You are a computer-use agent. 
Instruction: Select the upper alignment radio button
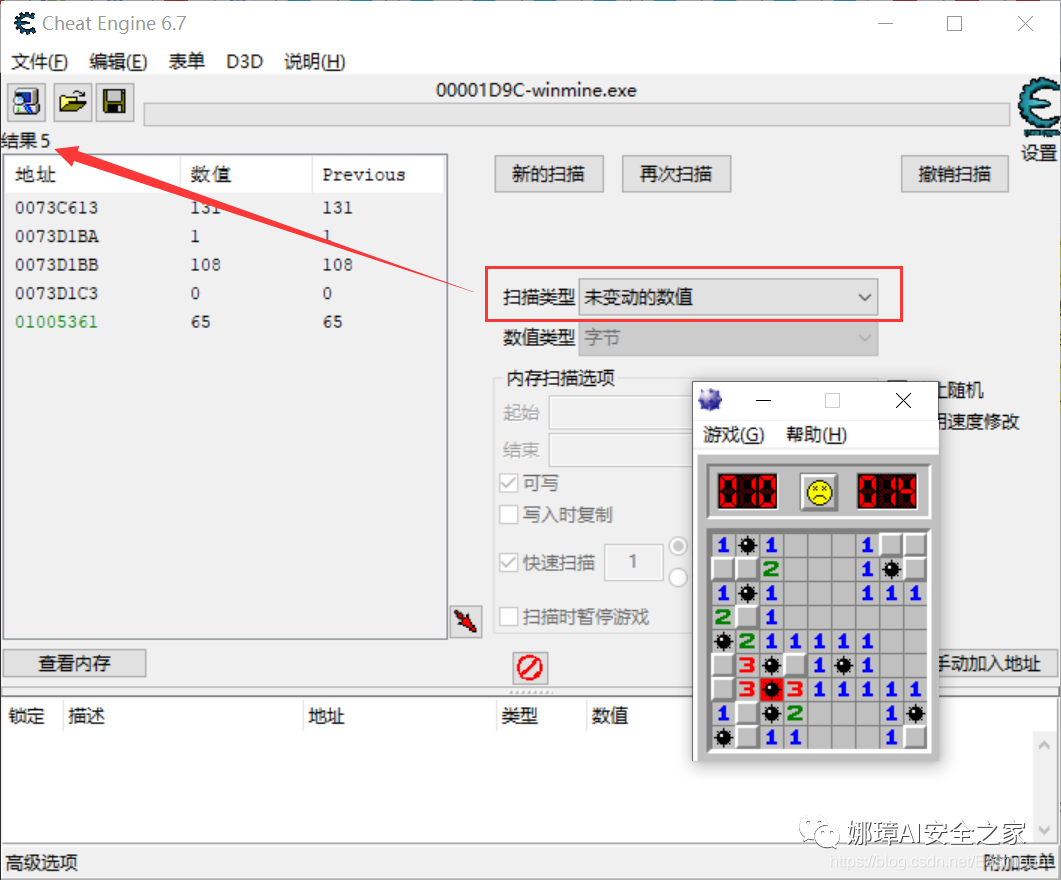(x=678, y=546)
